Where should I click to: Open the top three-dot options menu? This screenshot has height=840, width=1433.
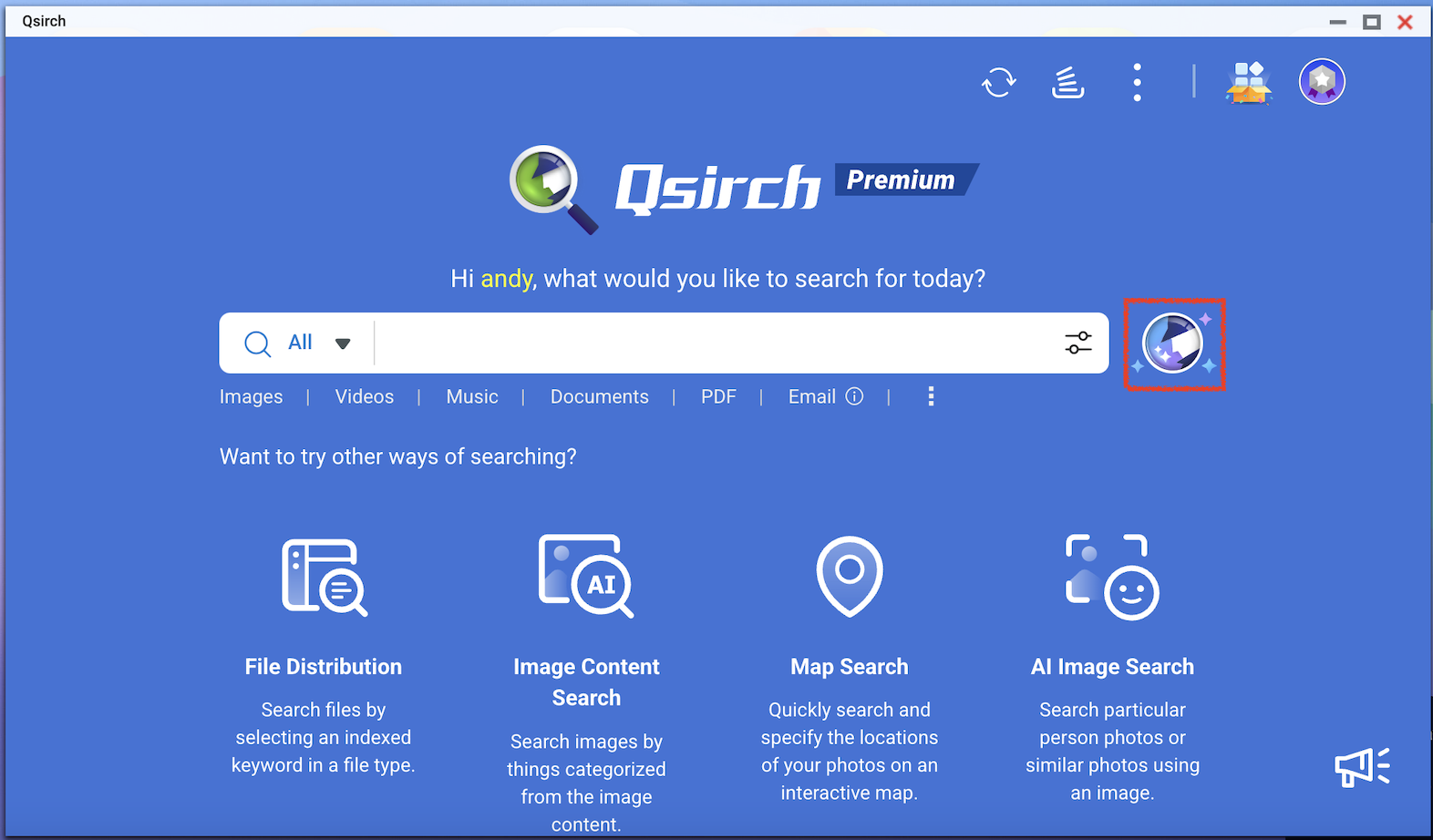pos(1137,82)
